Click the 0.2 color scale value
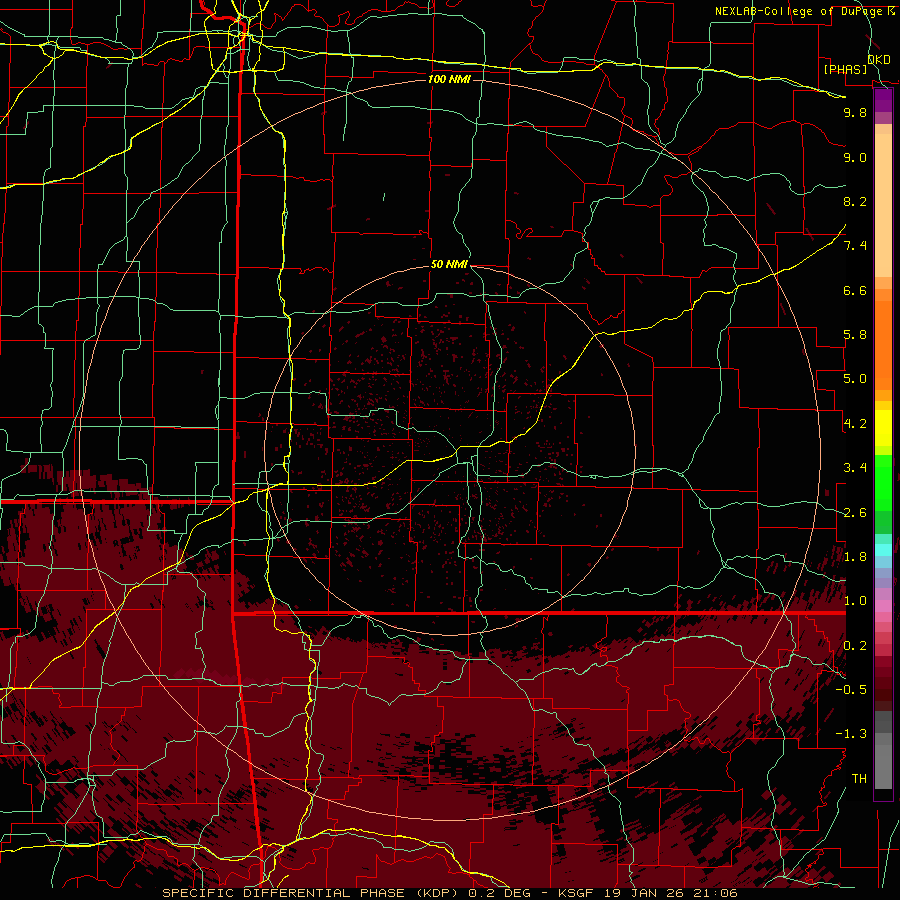Viewport: 900px width, 900px height. [x=855, y=646]
